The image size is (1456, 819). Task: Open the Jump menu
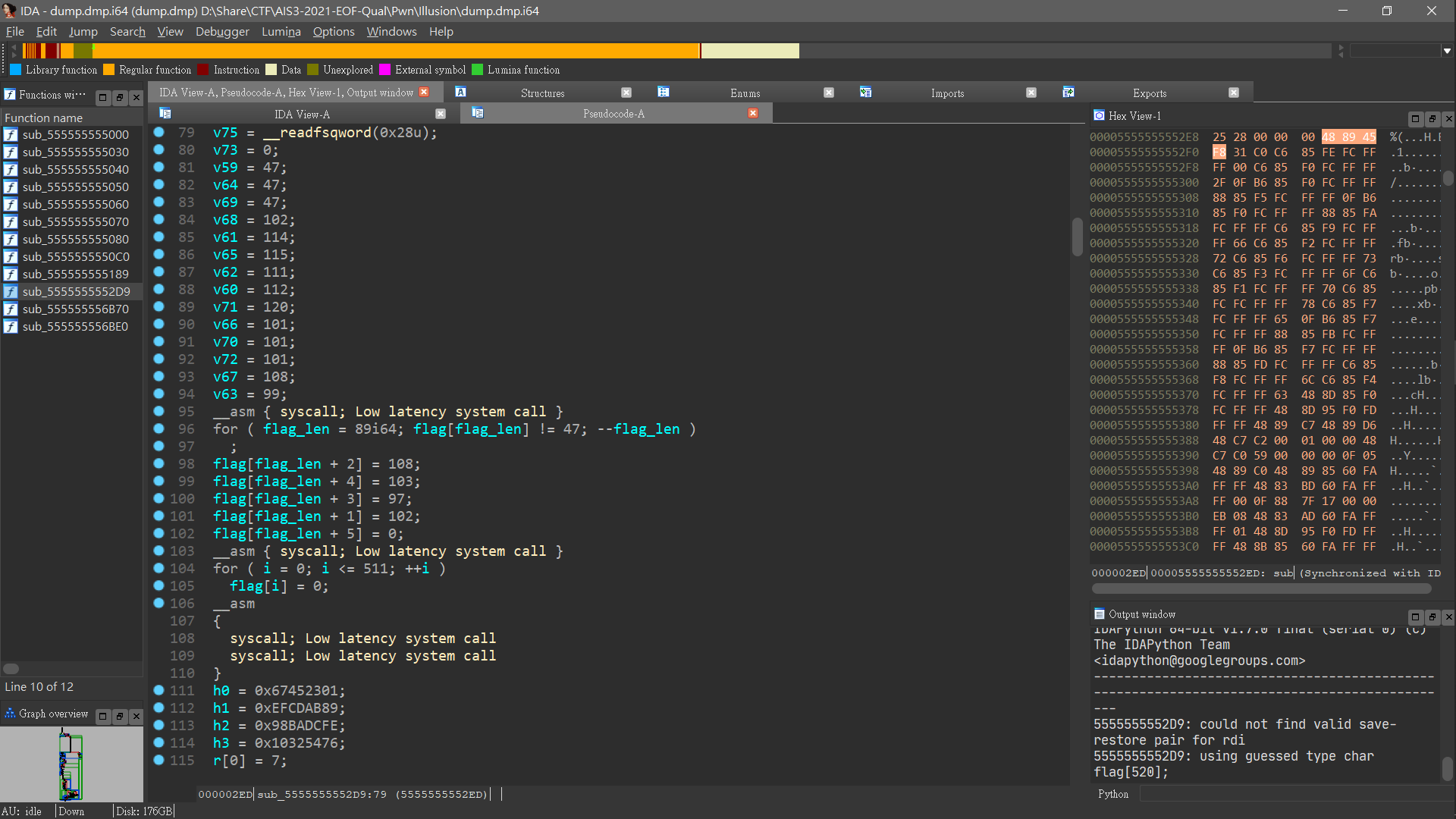[x=83, y=32]
